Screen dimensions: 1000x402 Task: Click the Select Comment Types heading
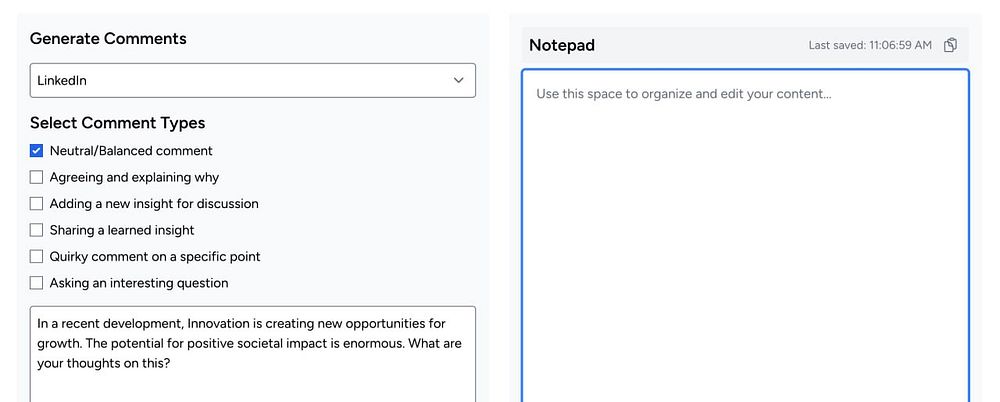[x=117, y=123]
